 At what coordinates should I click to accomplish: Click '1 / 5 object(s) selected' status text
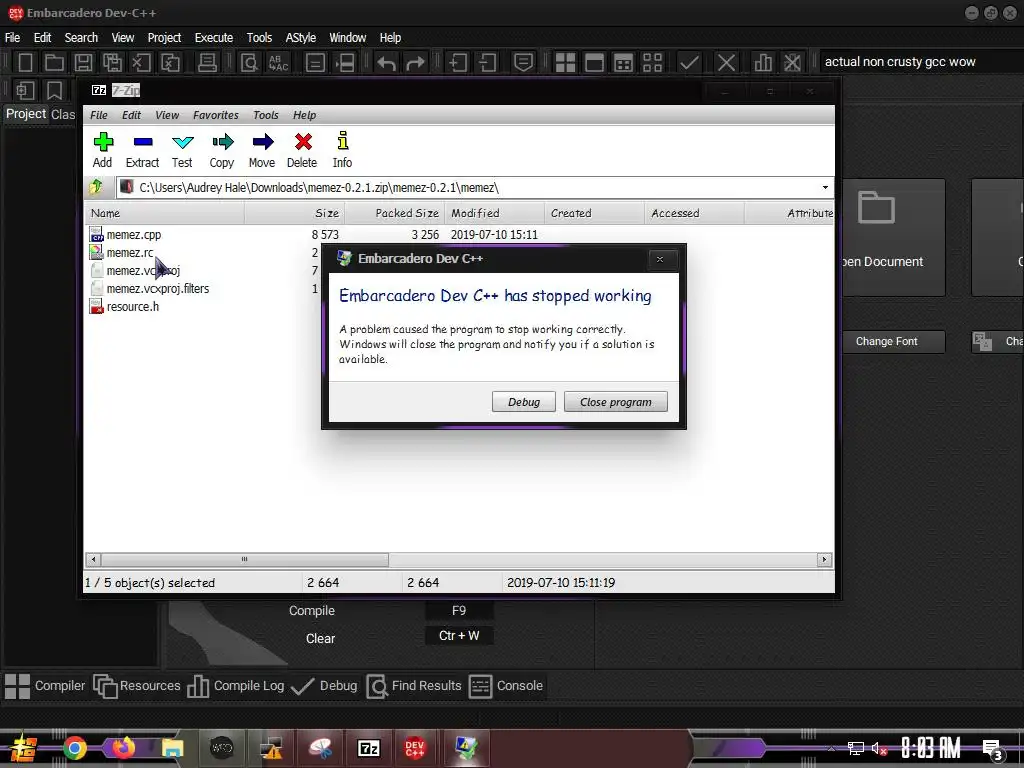150,583
